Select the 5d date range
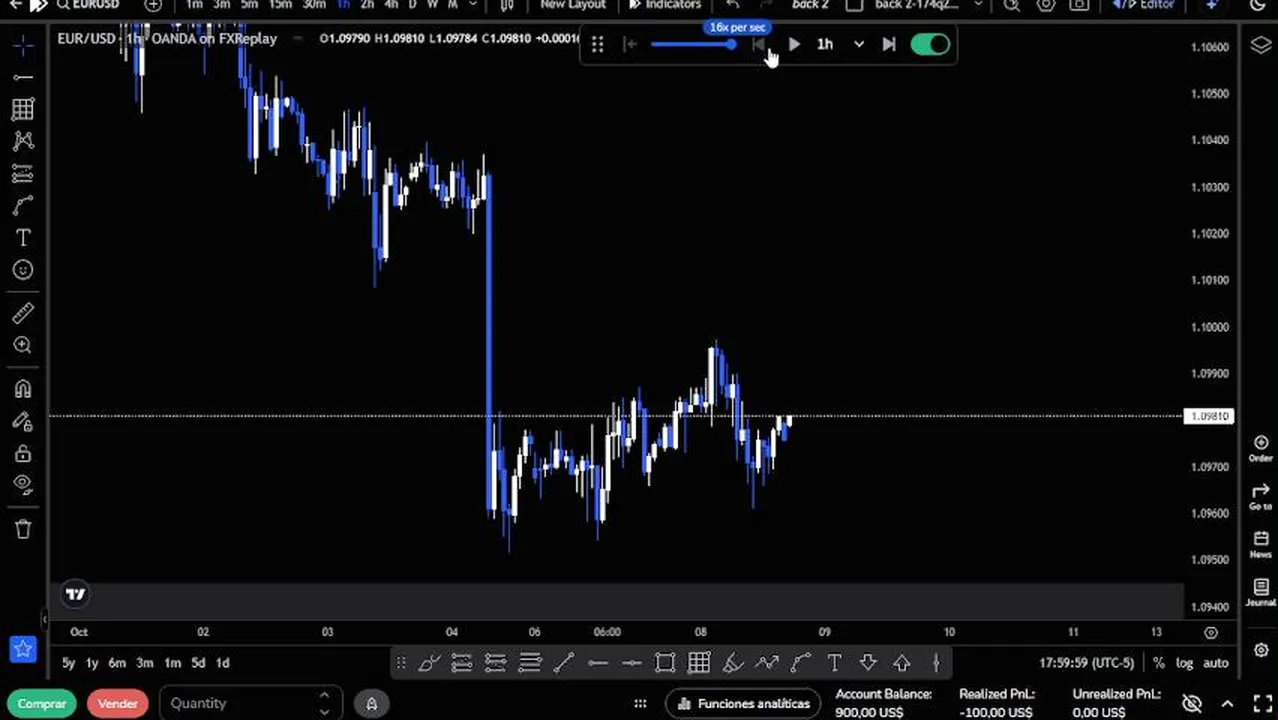This screenshot has width=1278, height=720. [x=198, y=663]
